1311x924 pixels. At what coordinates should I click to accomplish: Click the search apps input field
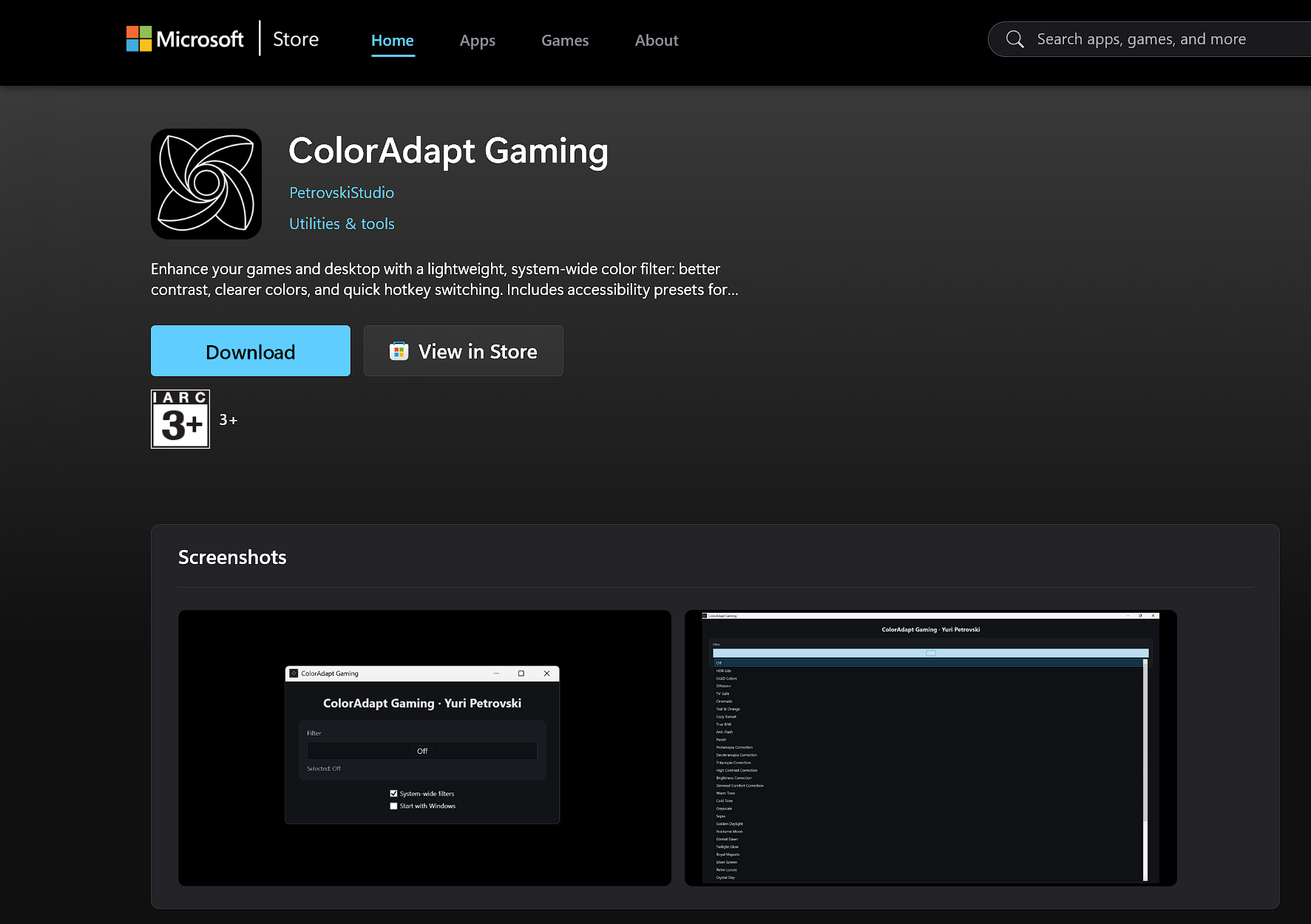[1154, 39]
